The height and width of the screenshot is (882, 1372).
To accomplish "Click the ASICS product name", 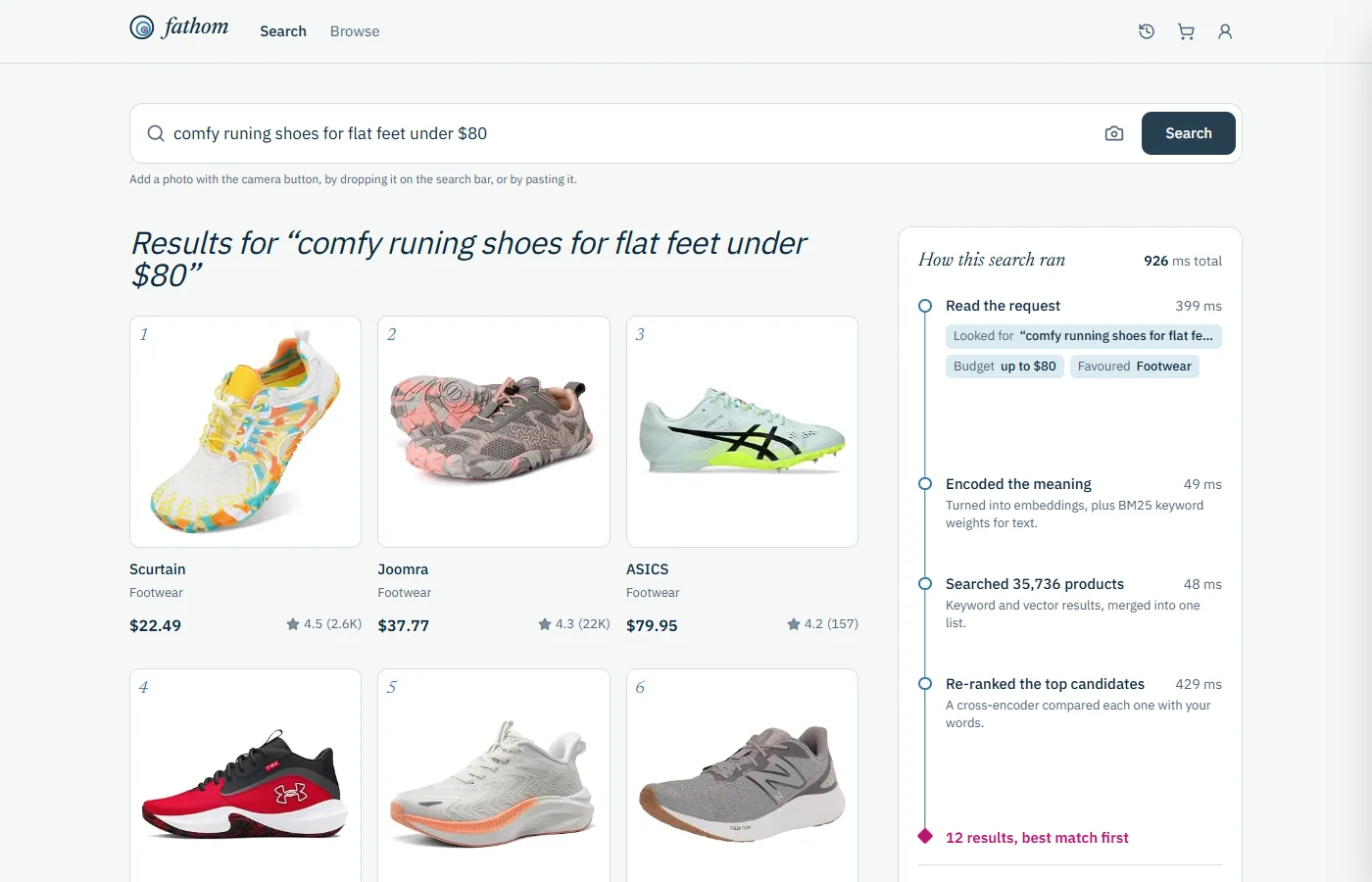I will click(647, 569).
